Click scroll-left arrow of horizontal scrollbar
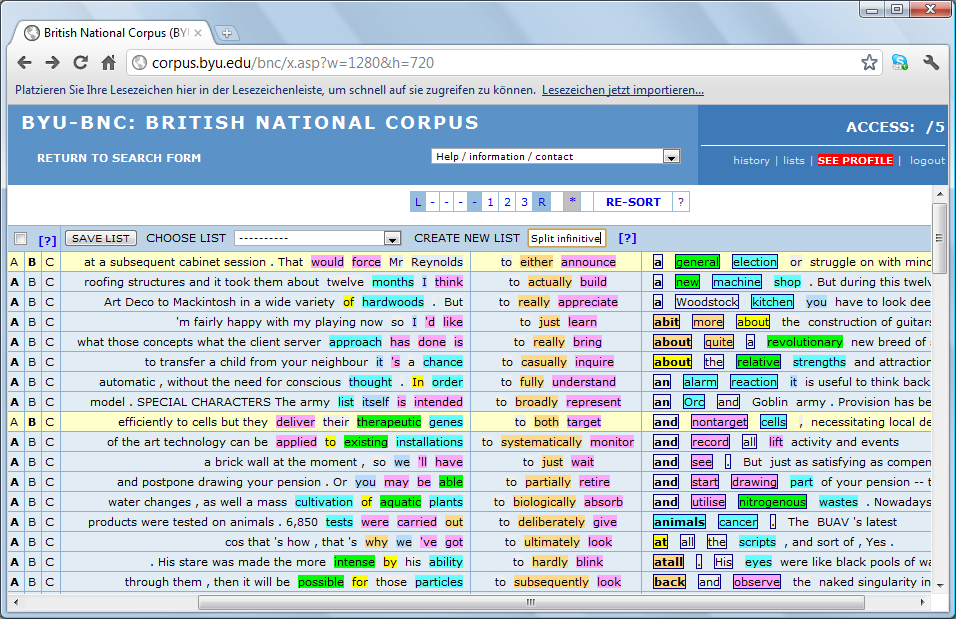Screen dimensions: 956x619 pyautogui.click(x=16, y=603)
